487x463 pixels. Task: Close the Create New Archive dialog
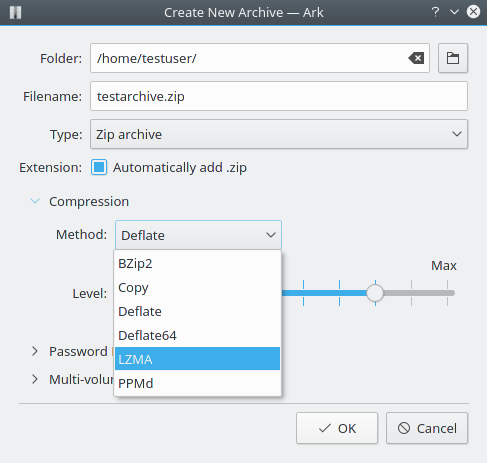coord(473,12)
